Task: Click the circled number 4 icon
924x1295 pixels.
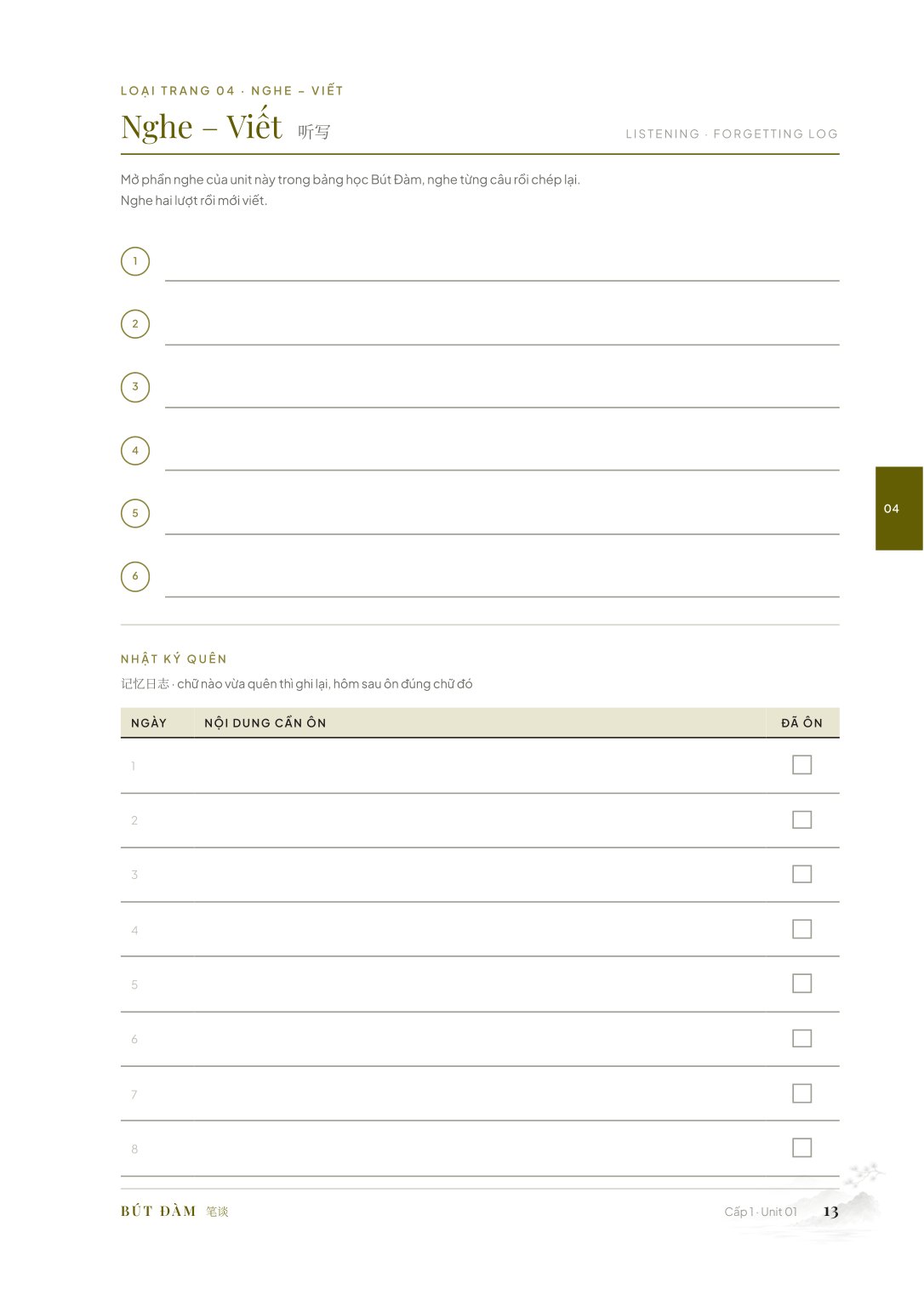Action: (135, 450)
